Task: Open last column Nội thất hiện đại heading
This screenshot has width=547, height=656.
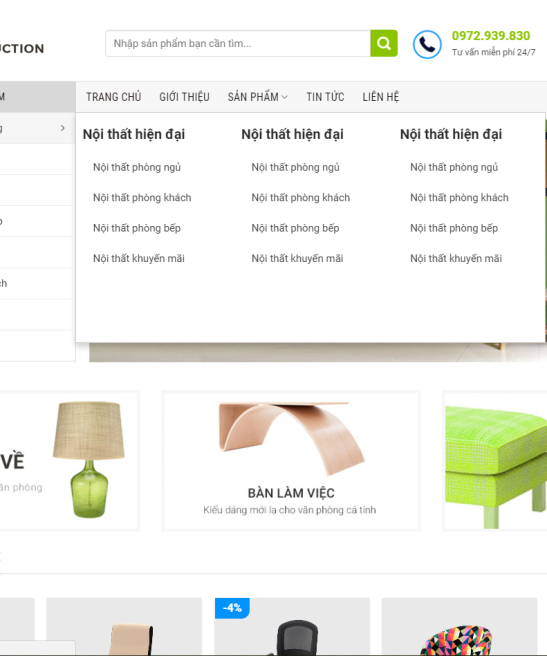Action: point(451,134)
